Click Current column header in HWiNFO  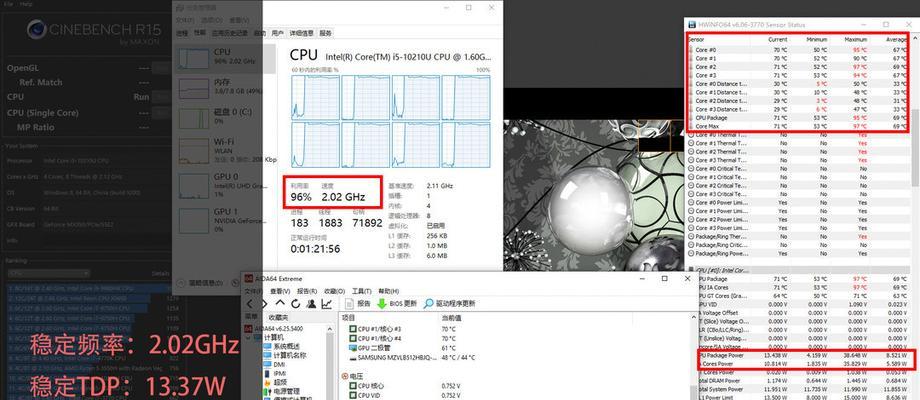(777, 40)
